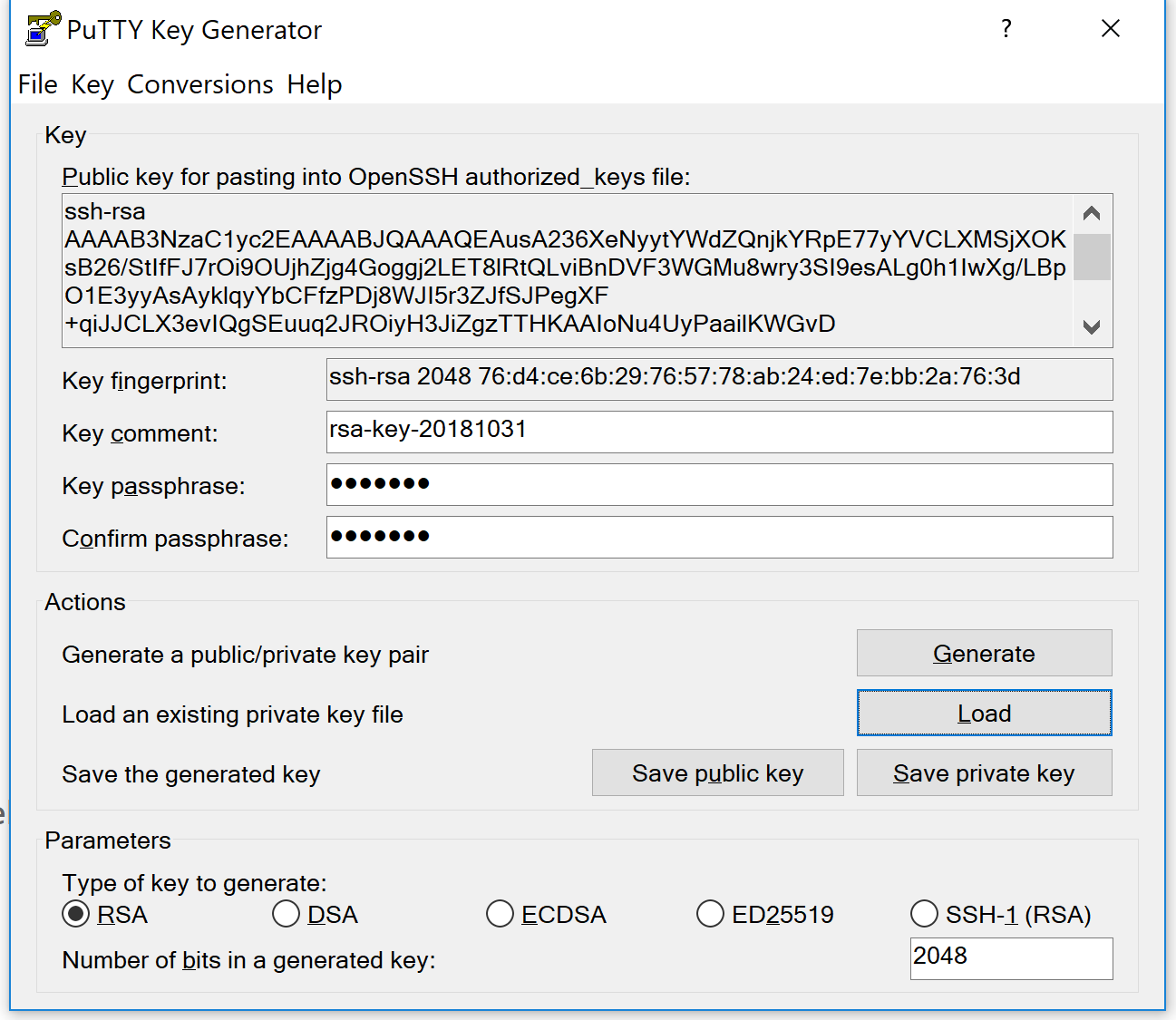Click 'Load an existing private key file' text
1176x1020 pixels.
coord(232,714)
